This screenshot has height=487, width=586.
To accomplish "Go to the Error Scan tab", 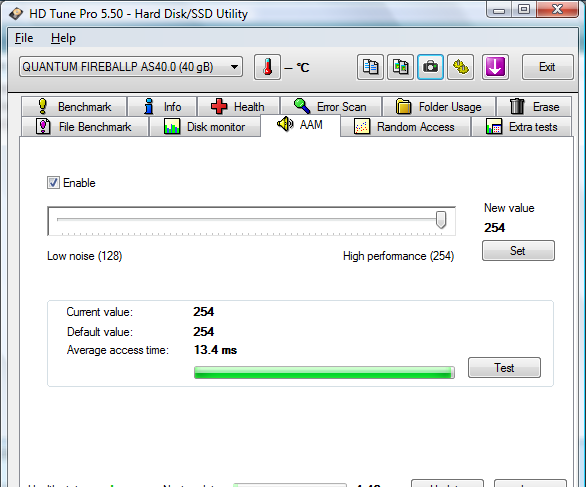I will 331,107.
